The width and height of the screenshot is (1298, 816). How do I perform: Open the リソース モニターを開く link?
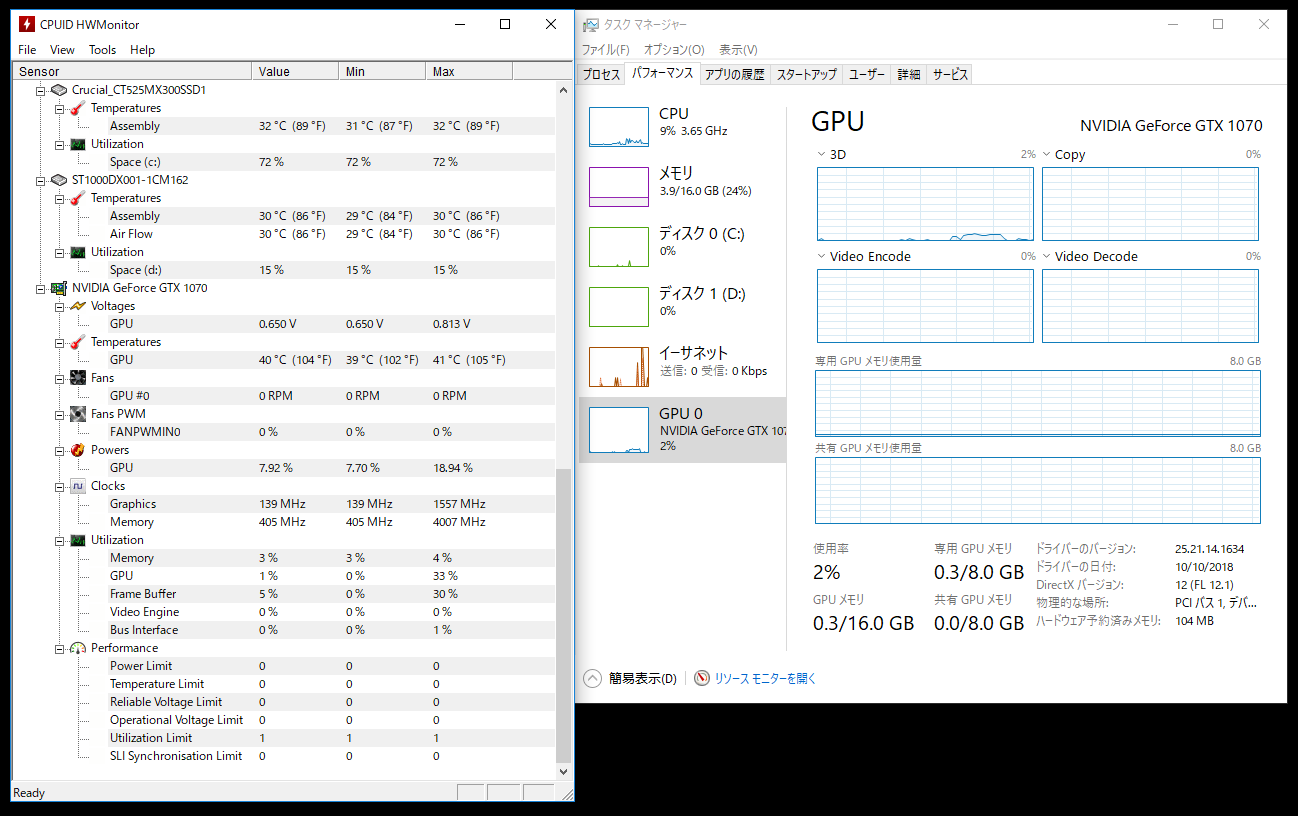(x=765, y=678)
